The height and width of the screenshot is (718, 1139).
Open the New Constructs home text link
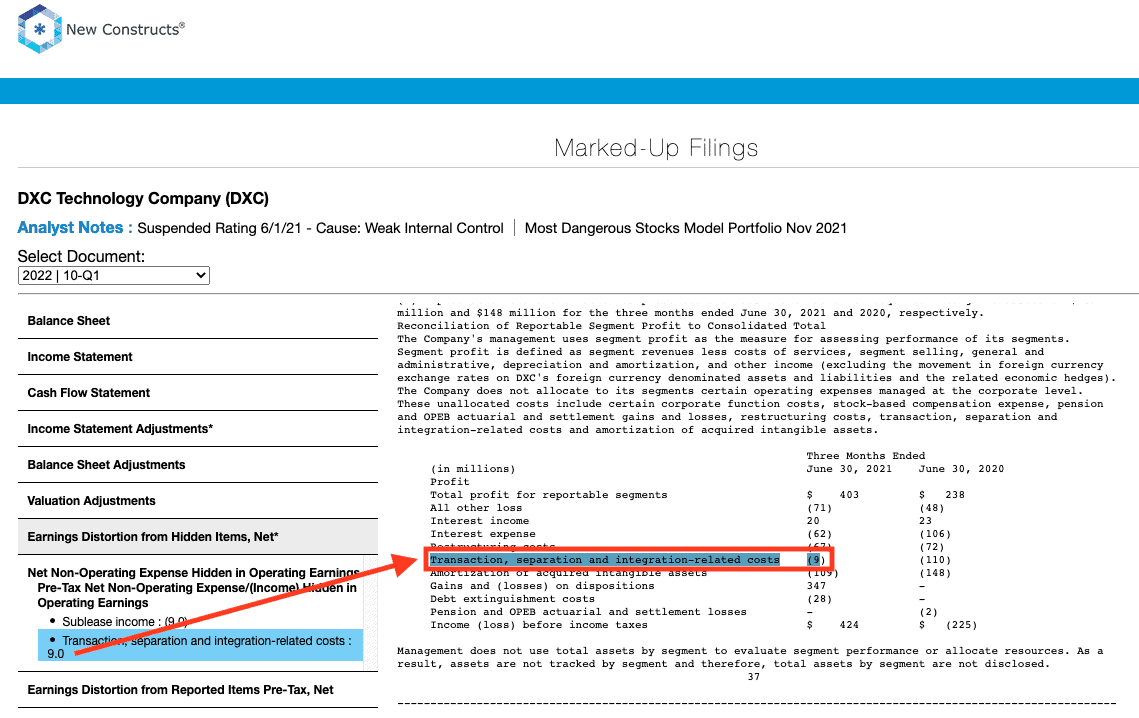coord(125,29)
